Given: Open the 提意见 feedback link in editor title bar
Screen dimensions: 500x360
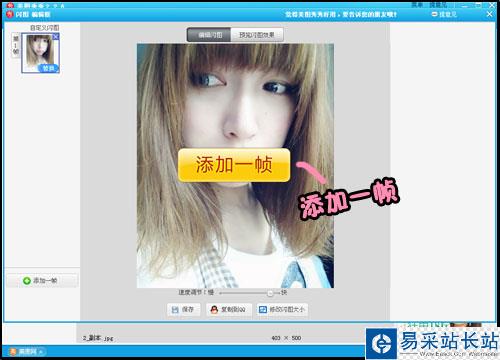Looking at the screenshot, I should point(444,14).
